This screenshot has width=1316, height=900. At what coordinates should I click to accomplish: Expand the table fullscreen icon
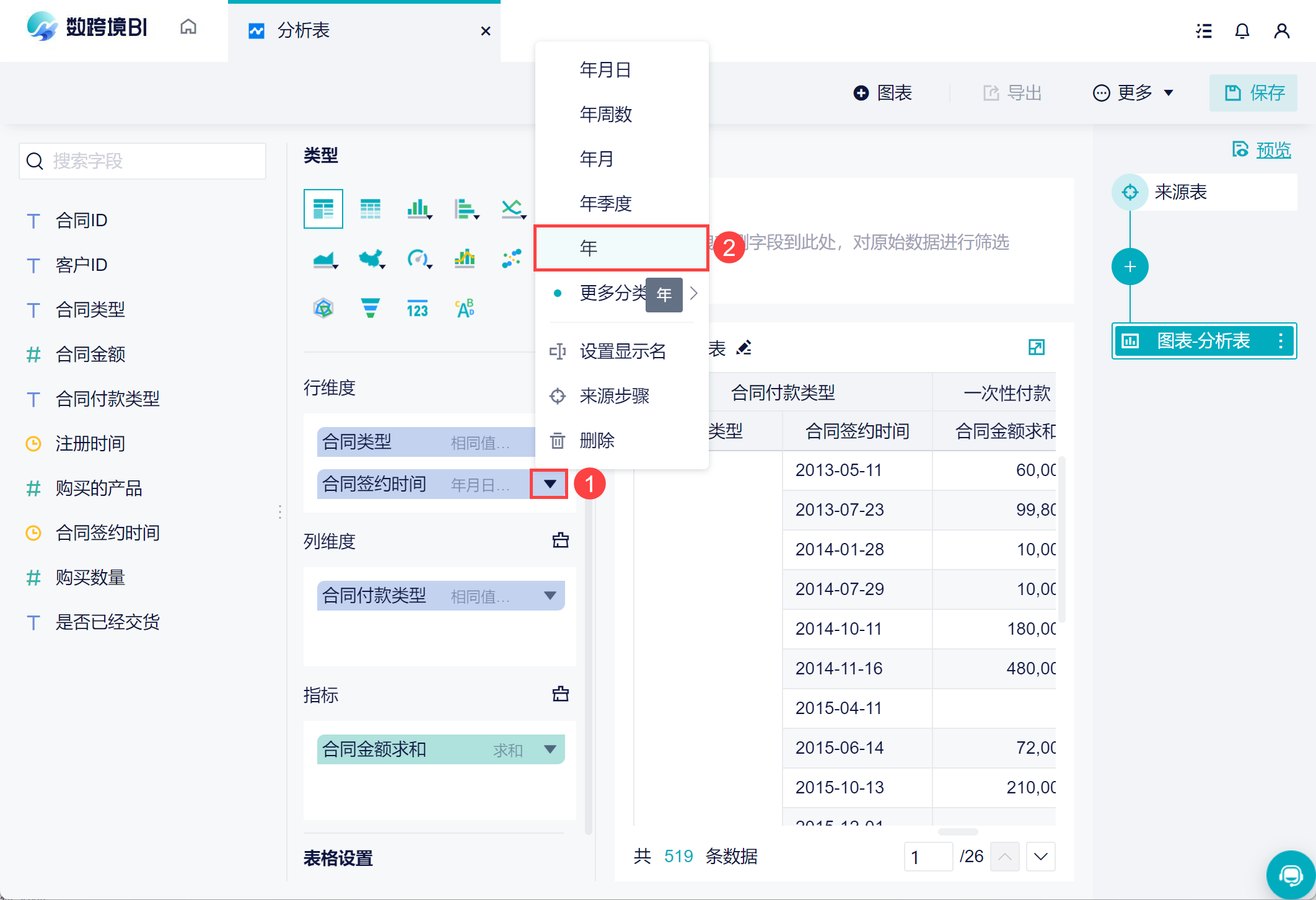1036,347
